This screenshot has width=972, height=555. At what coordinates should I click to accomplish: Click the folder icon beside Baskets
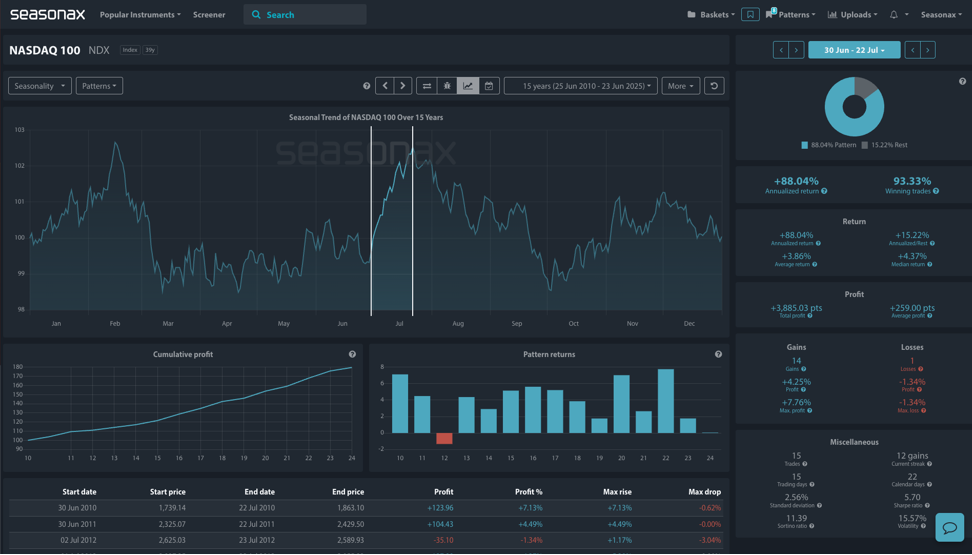[x=691, y=14]
